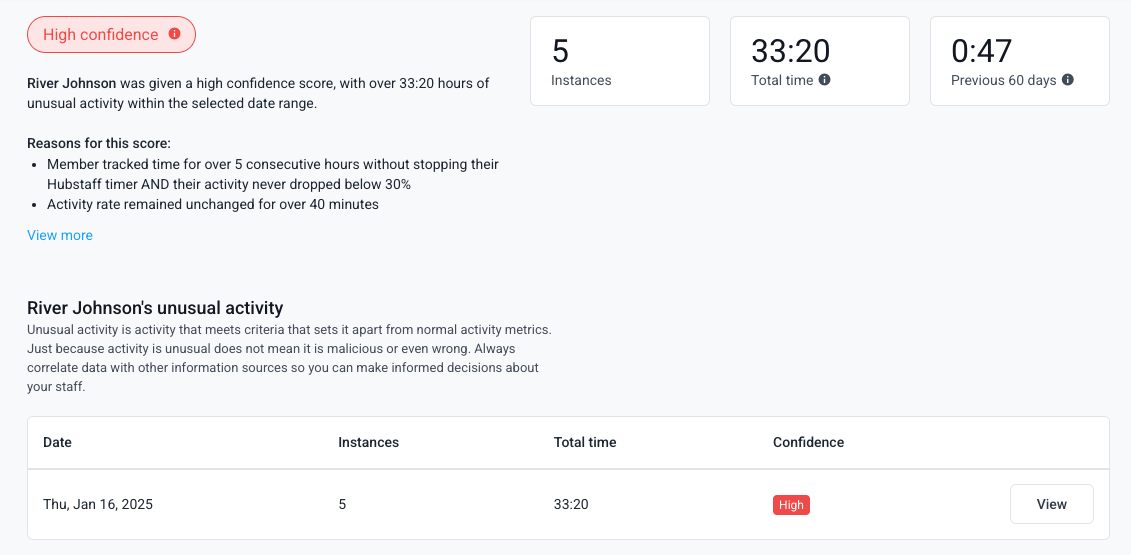The image size is (1131, 555).
Task: Click the instances count 5 in table row
Action: (343, 504)
